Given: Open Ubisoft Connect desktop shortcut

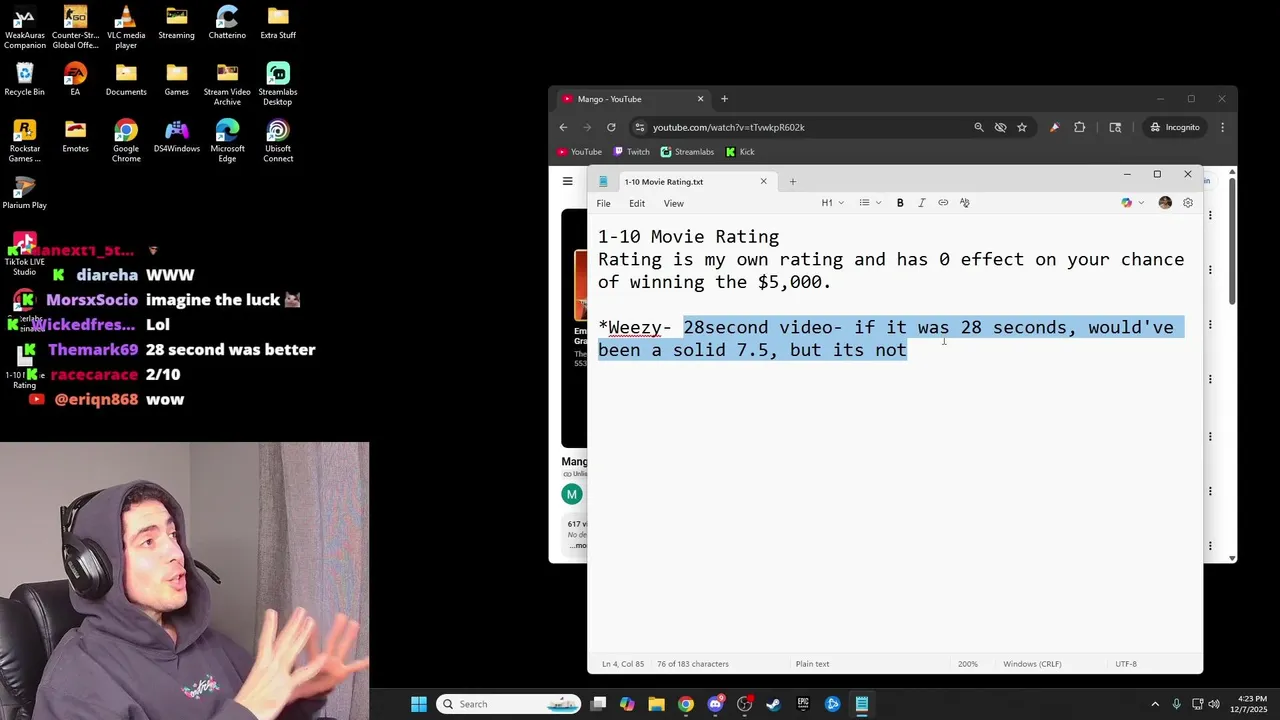Looking at the screenshot, I should pos(278,141).
